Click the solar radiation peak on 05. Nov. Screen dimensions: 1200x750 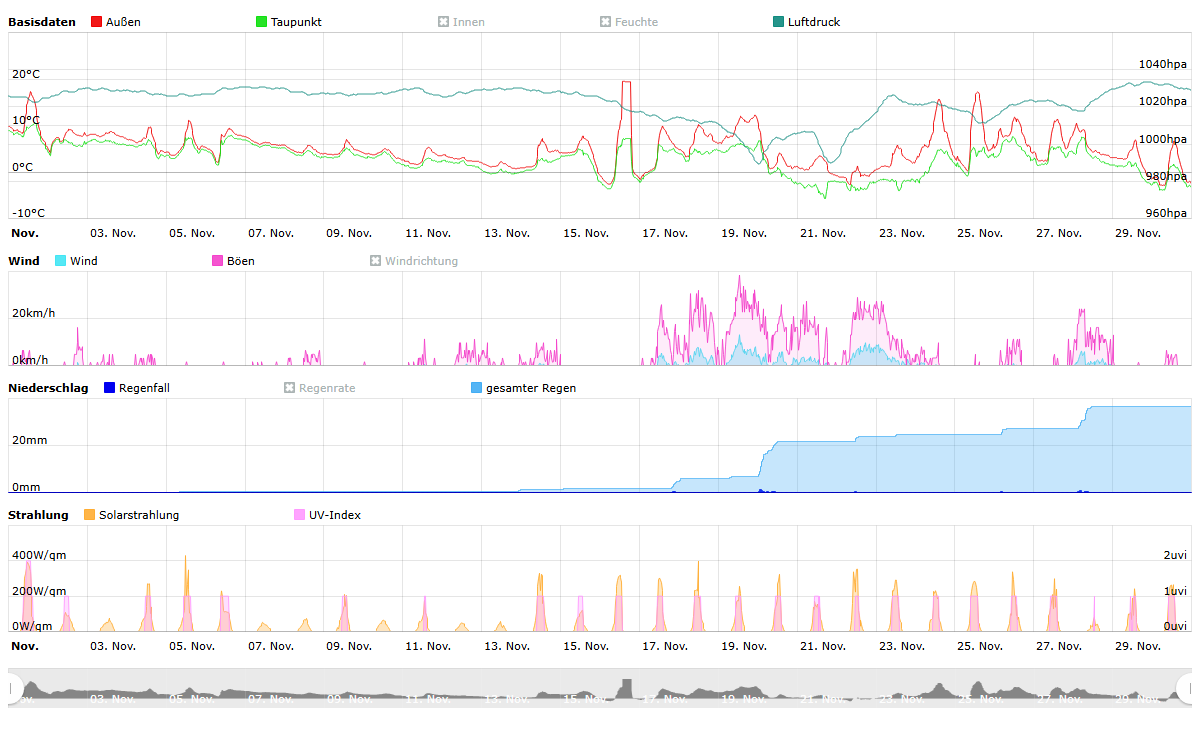coord(185,558)
